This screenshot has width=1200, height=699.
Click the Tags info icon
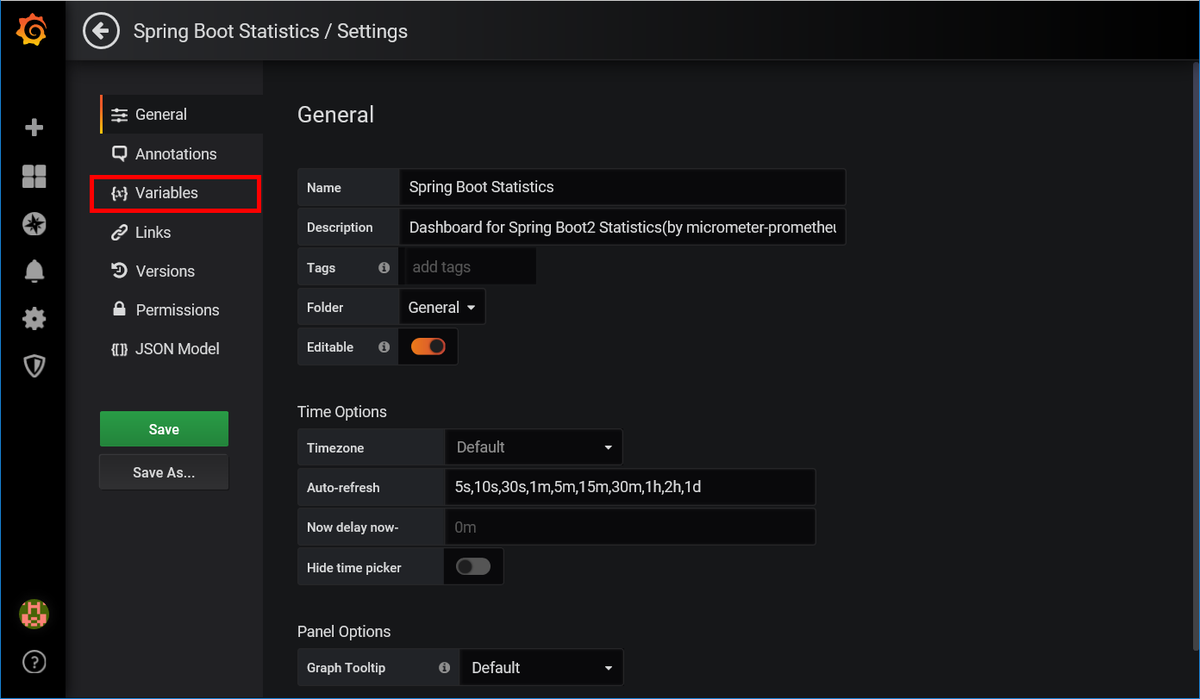[384, 268]
